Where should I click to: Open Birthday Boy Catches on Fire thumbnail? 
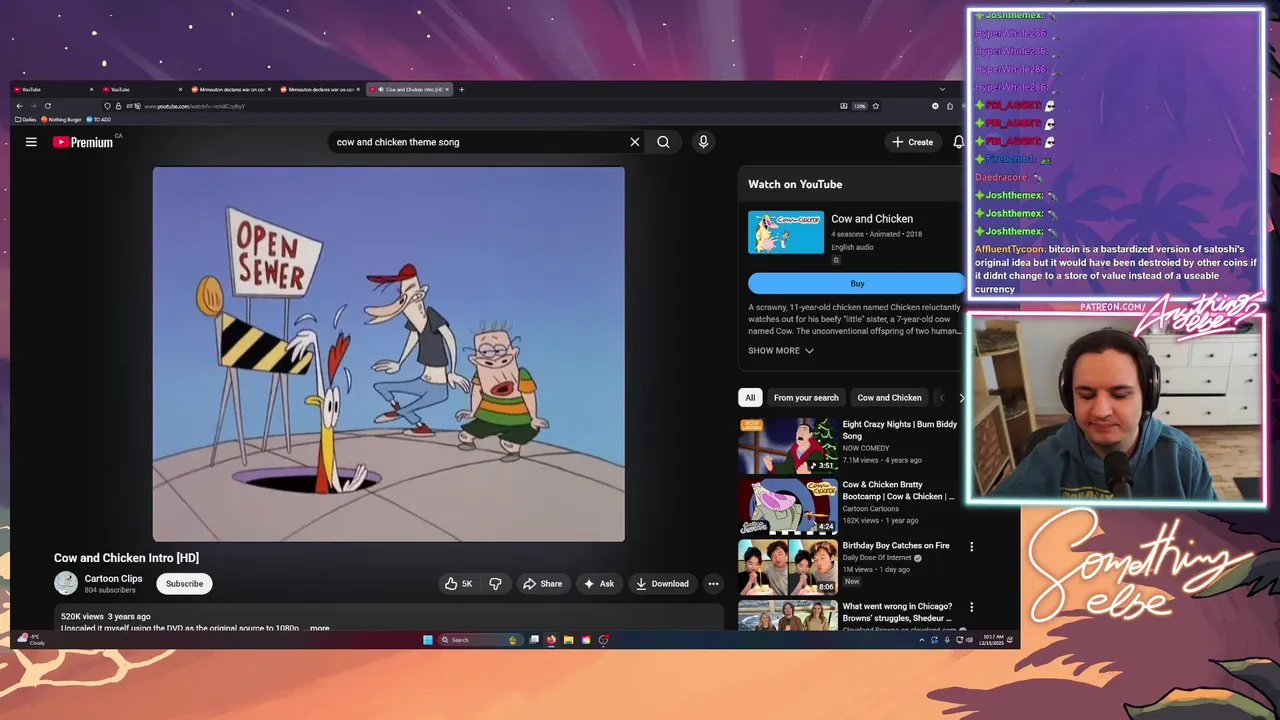click(788, 567)
